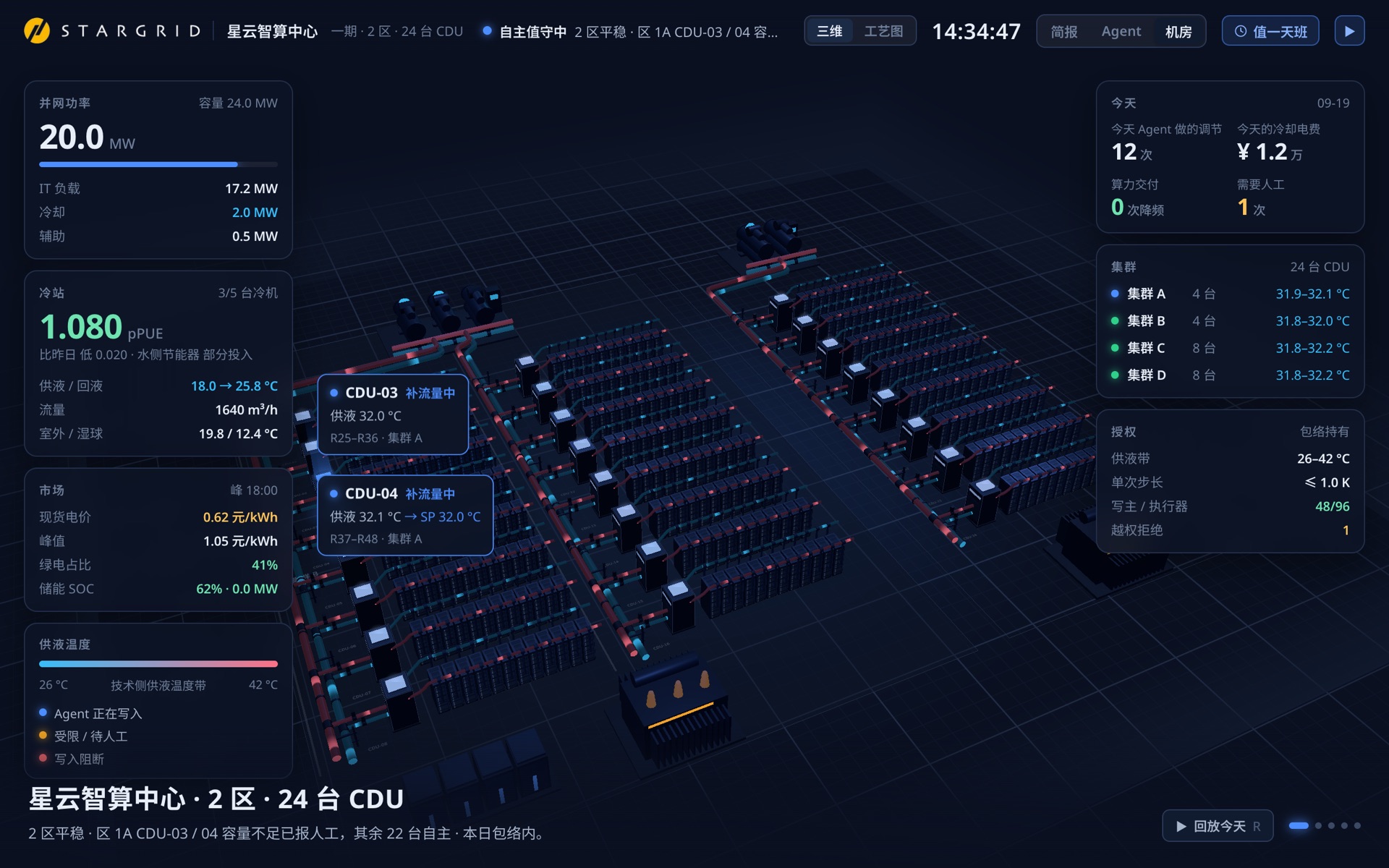Screen dimensions: 1389x868
Task: Click the 储能 SOC 62% value
Action: click(237, 589)
